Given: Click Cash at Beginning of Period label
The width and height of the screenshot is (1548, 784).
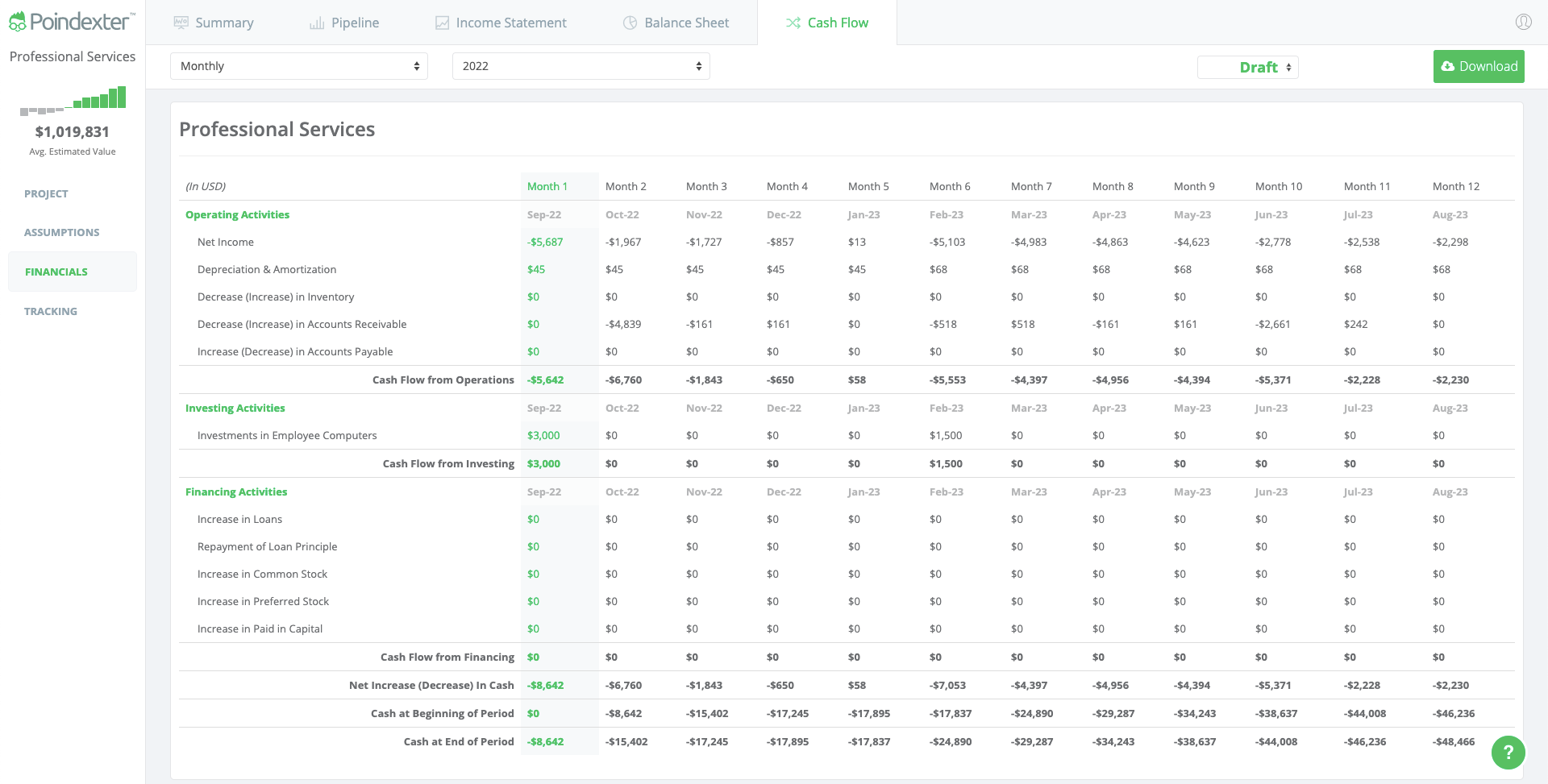Looking at the screenshot, I should [x=443, y=713].
